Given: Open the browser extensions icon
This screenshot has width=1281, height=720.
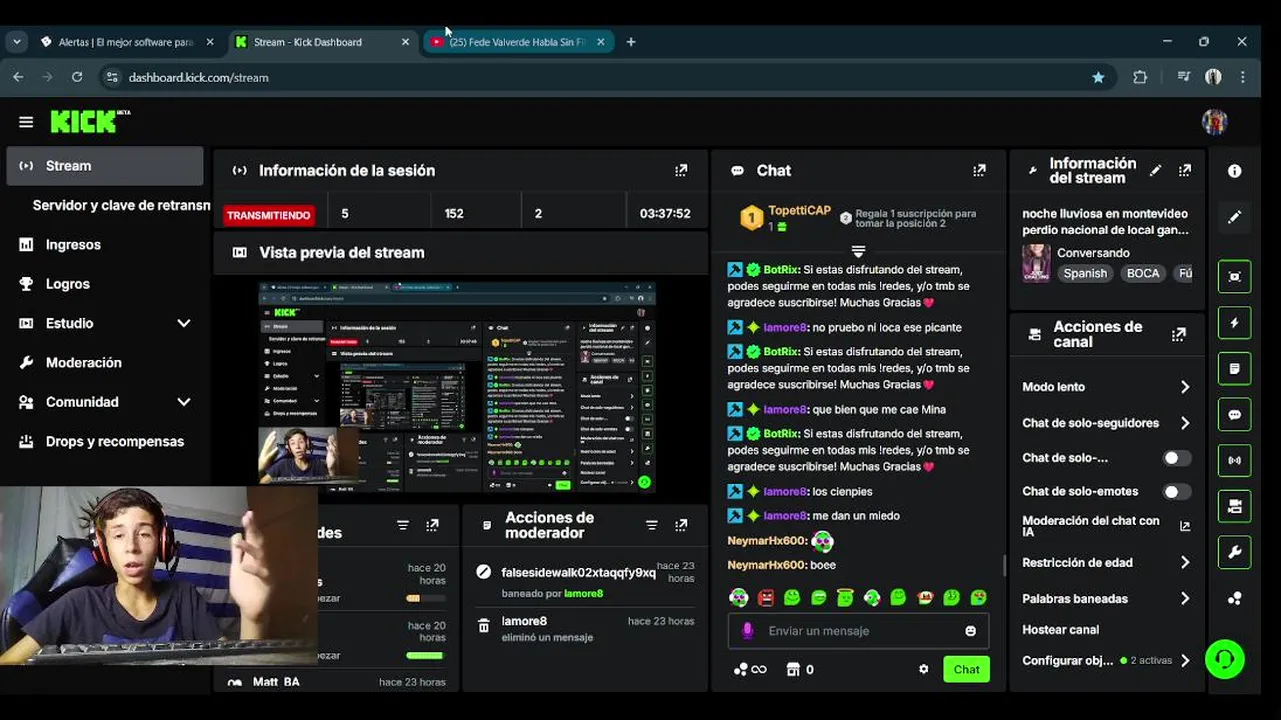Looking at the screenshot, I should pyautogui.click(x=1140, y=77).
